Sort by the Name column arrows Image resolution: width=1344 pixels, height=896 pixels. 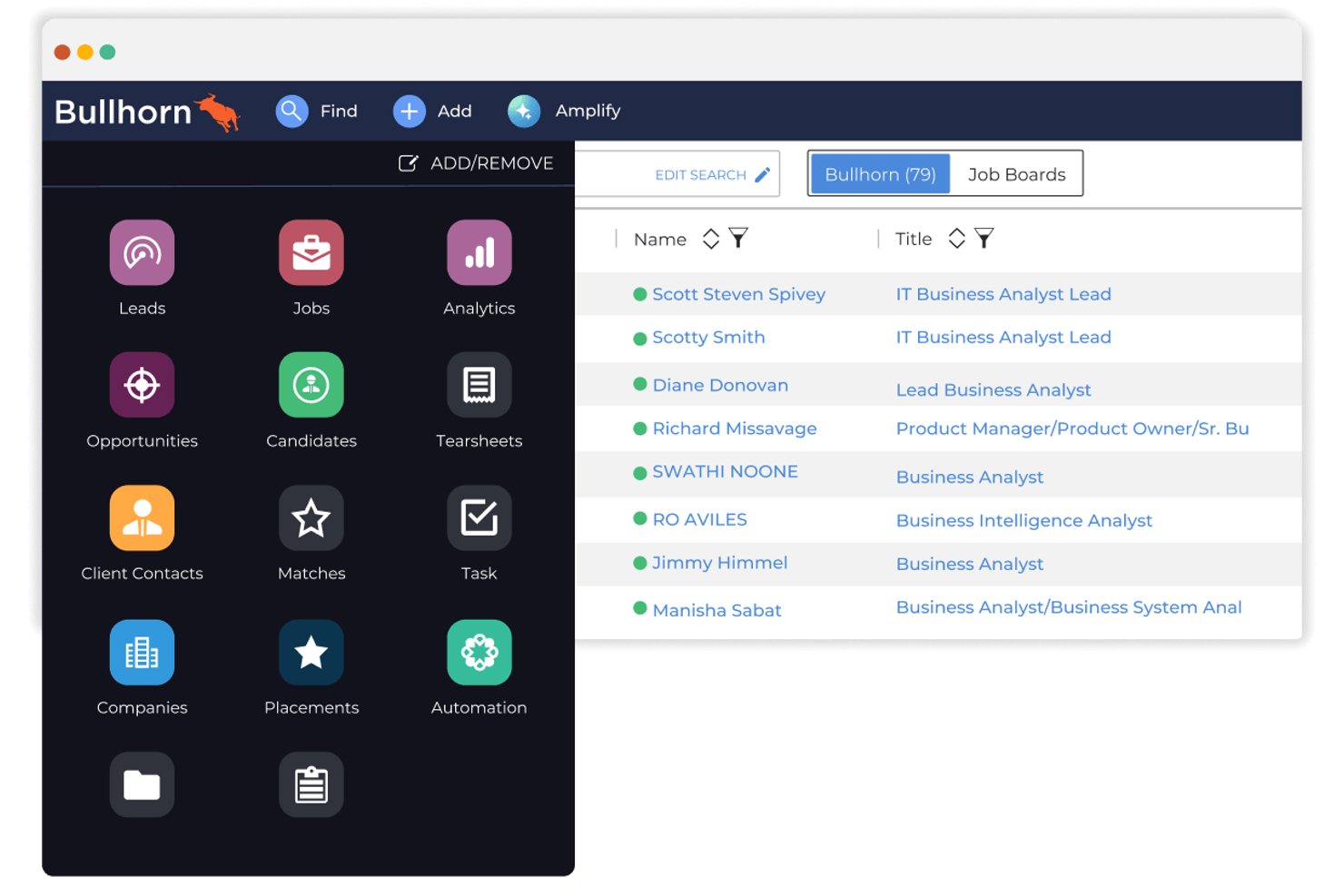point(711,239)
